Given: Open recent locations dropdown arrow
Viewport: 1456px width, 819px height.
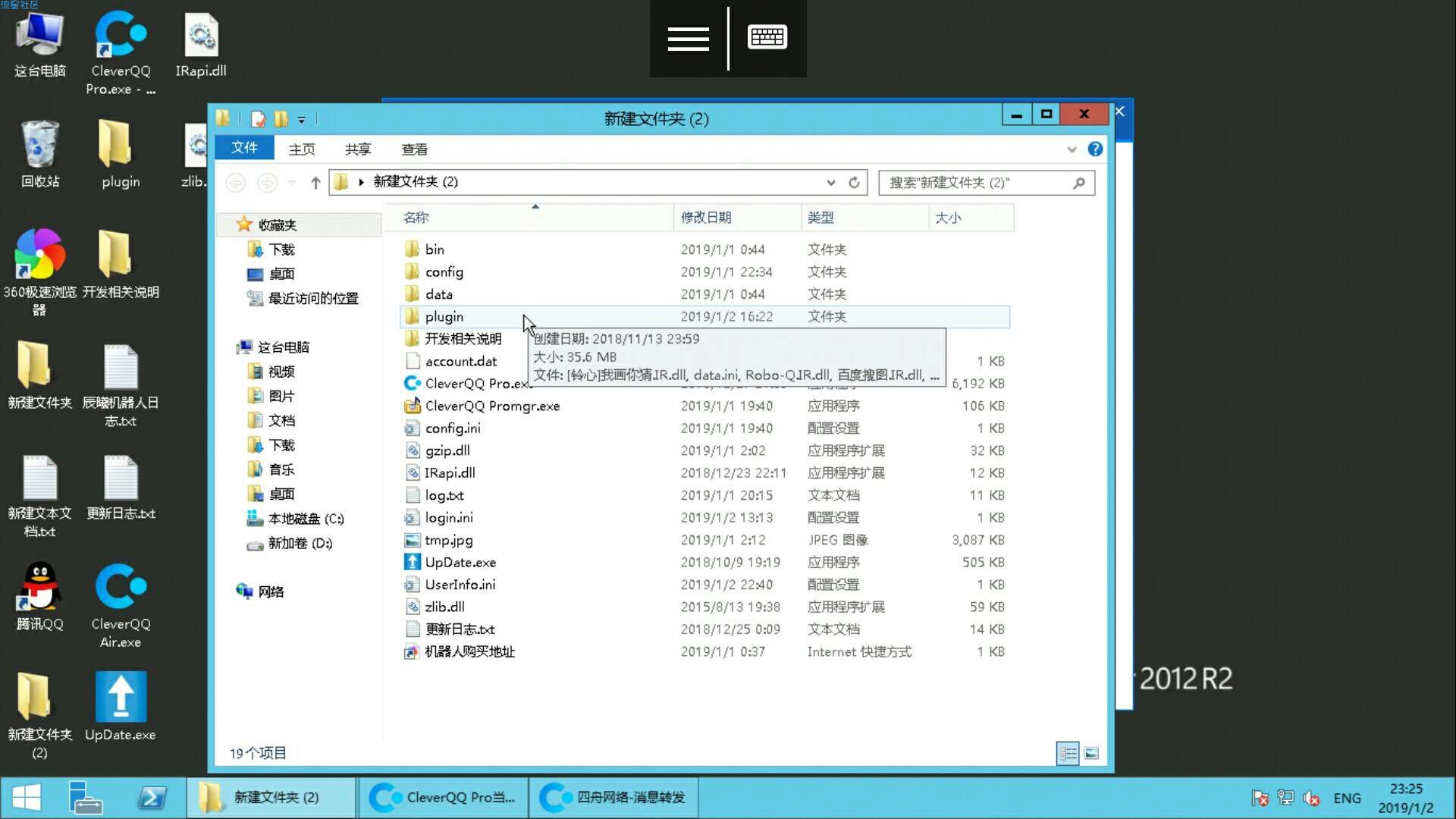Looking at the screenshot, I should (292, 182).
